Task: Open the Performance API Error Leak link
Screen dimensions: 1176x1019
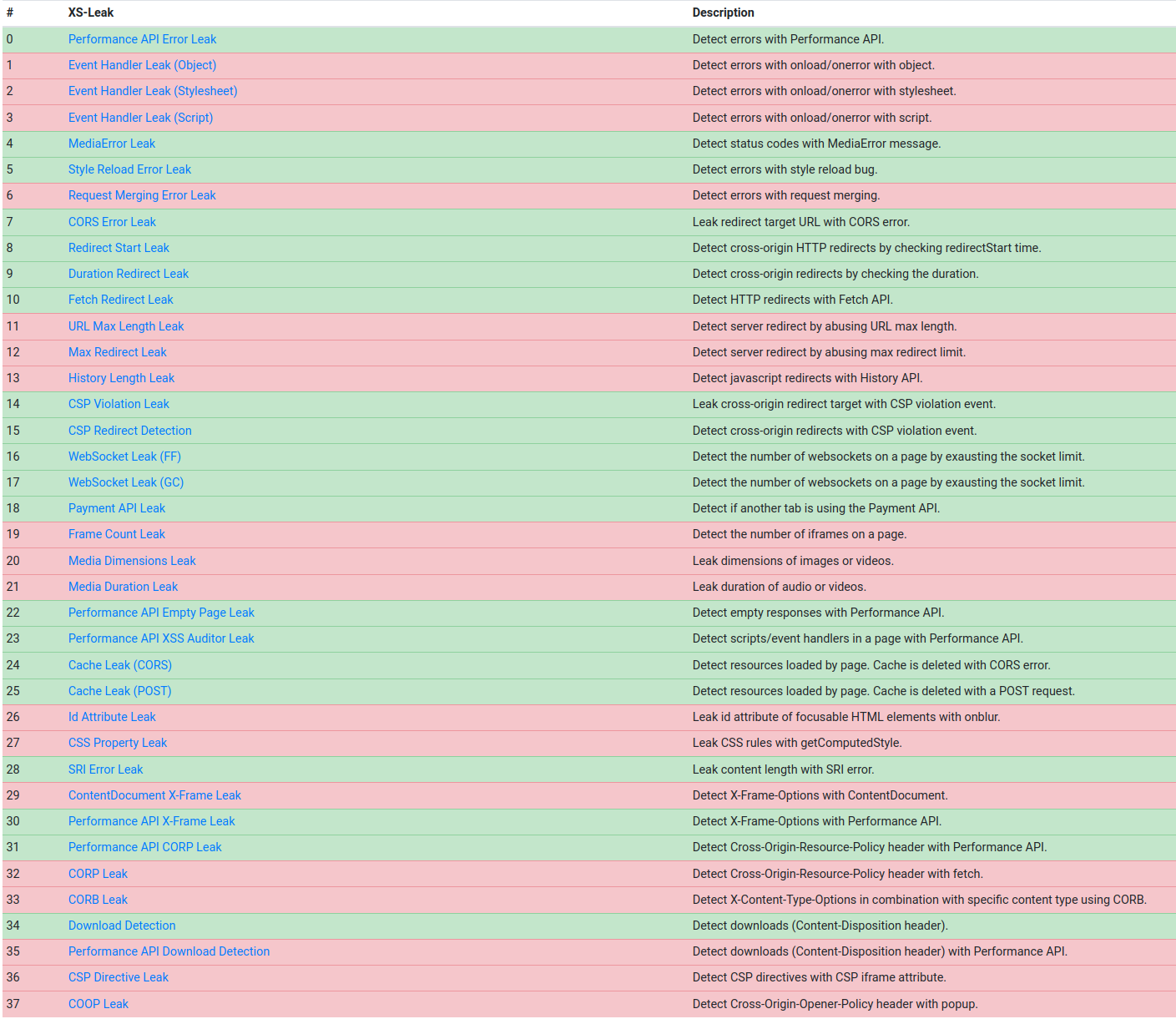Action: pyautogui.click(x=142, y=39)
